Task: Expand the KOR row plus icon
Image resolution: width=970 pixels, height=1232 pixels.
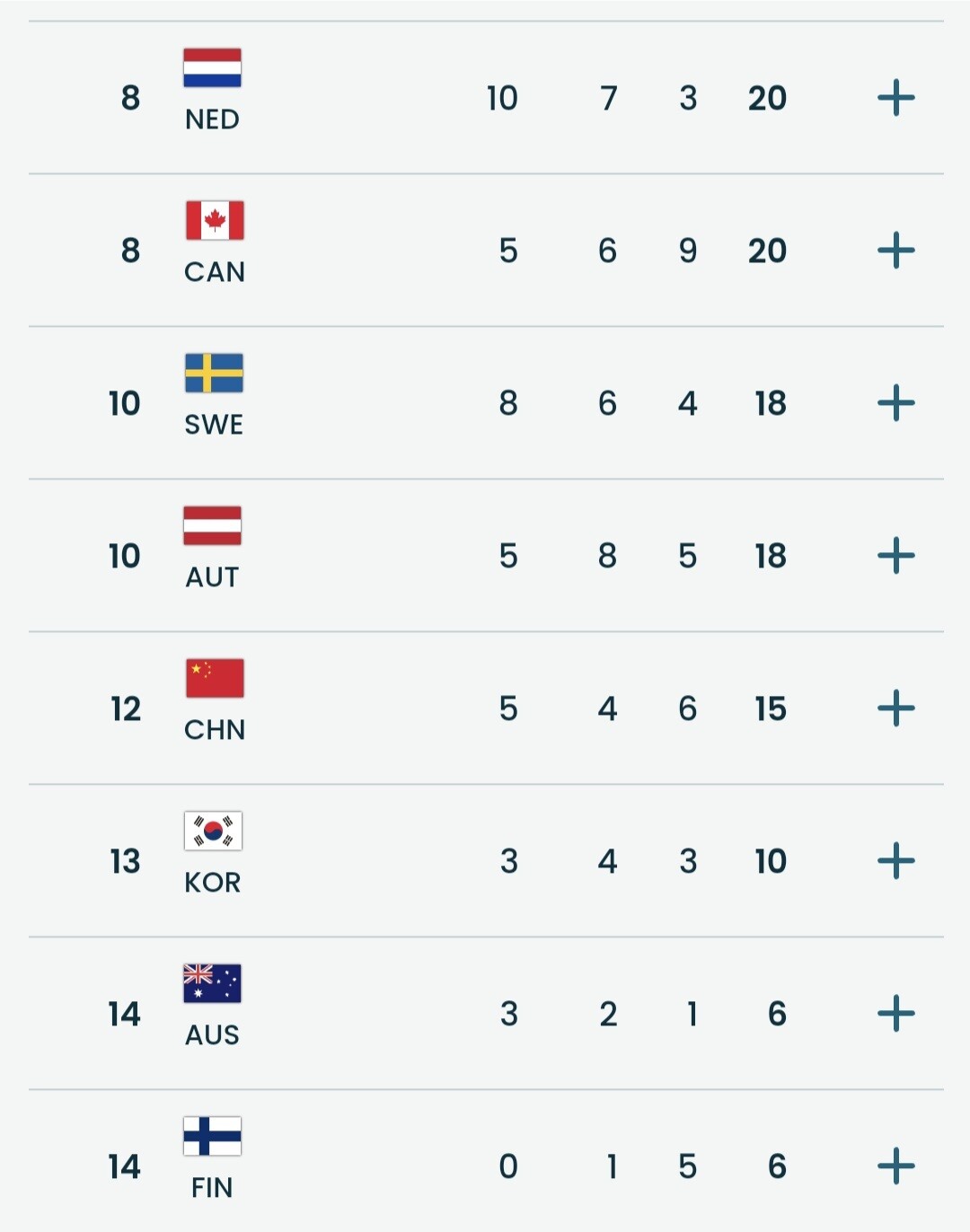Action: pos(895,861)
